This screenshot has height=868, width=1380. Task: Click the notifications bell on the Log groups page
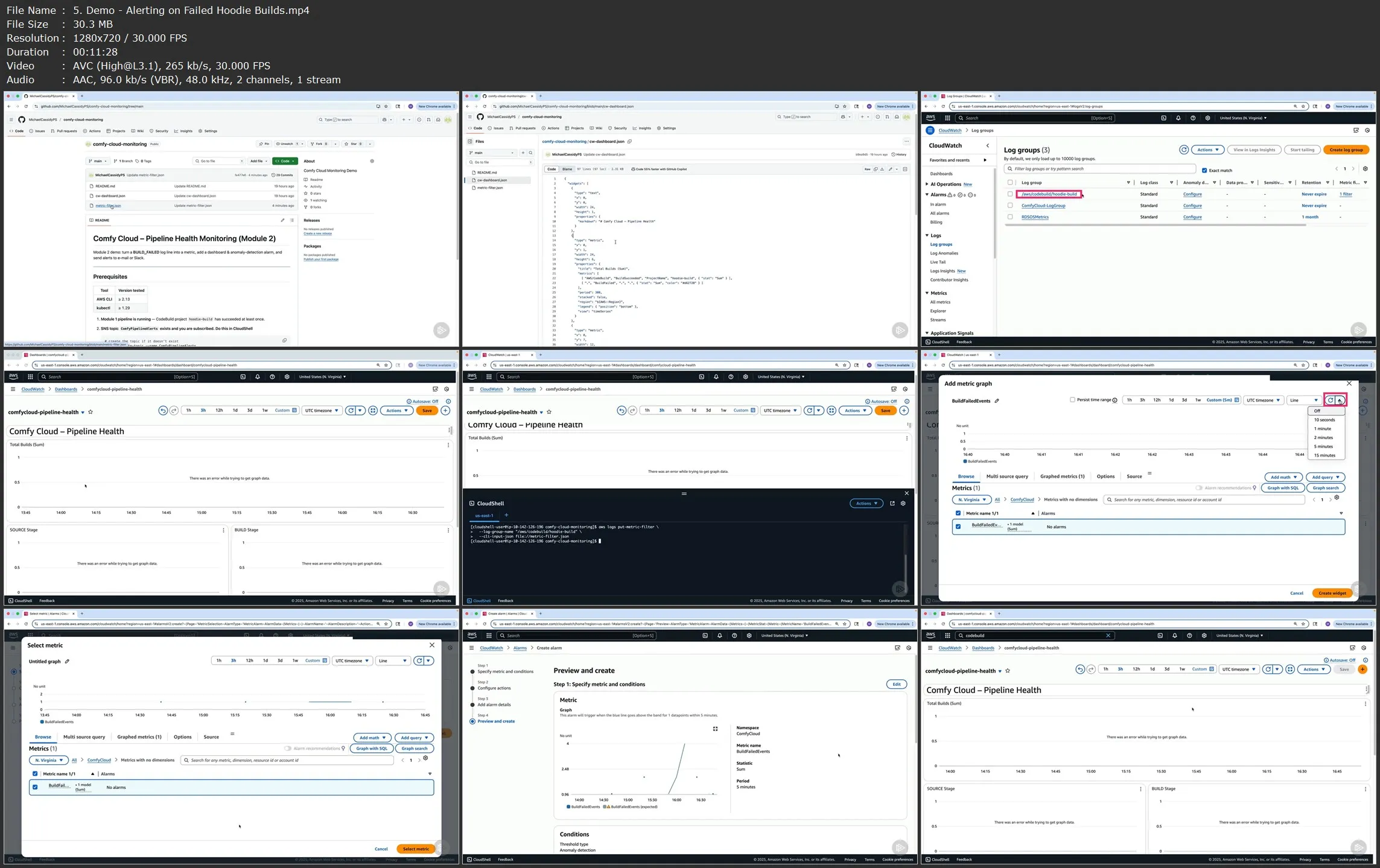click(x=1178, y=118)
